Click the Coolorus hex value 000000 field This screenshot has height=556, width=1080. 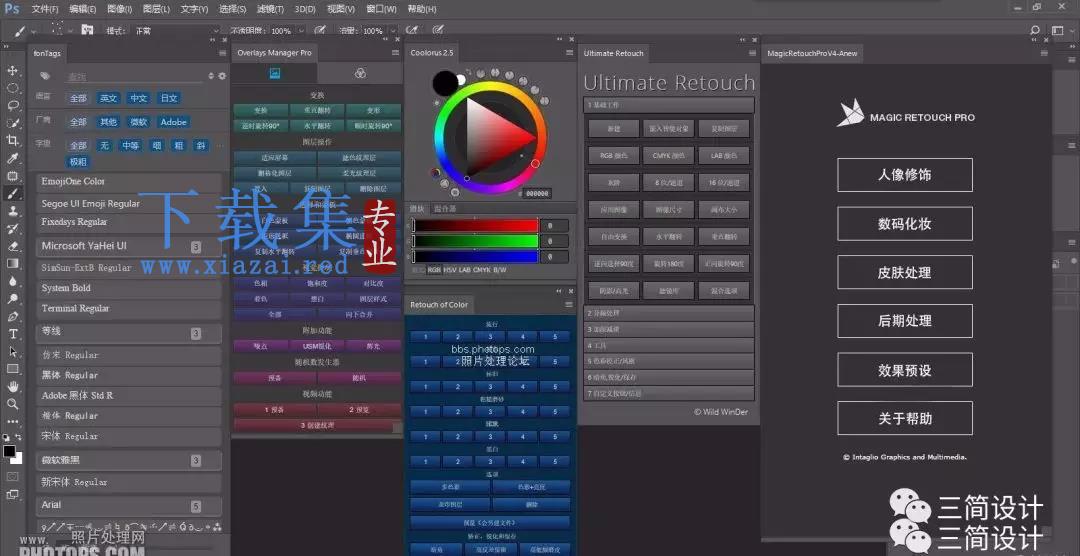[537, 194]
